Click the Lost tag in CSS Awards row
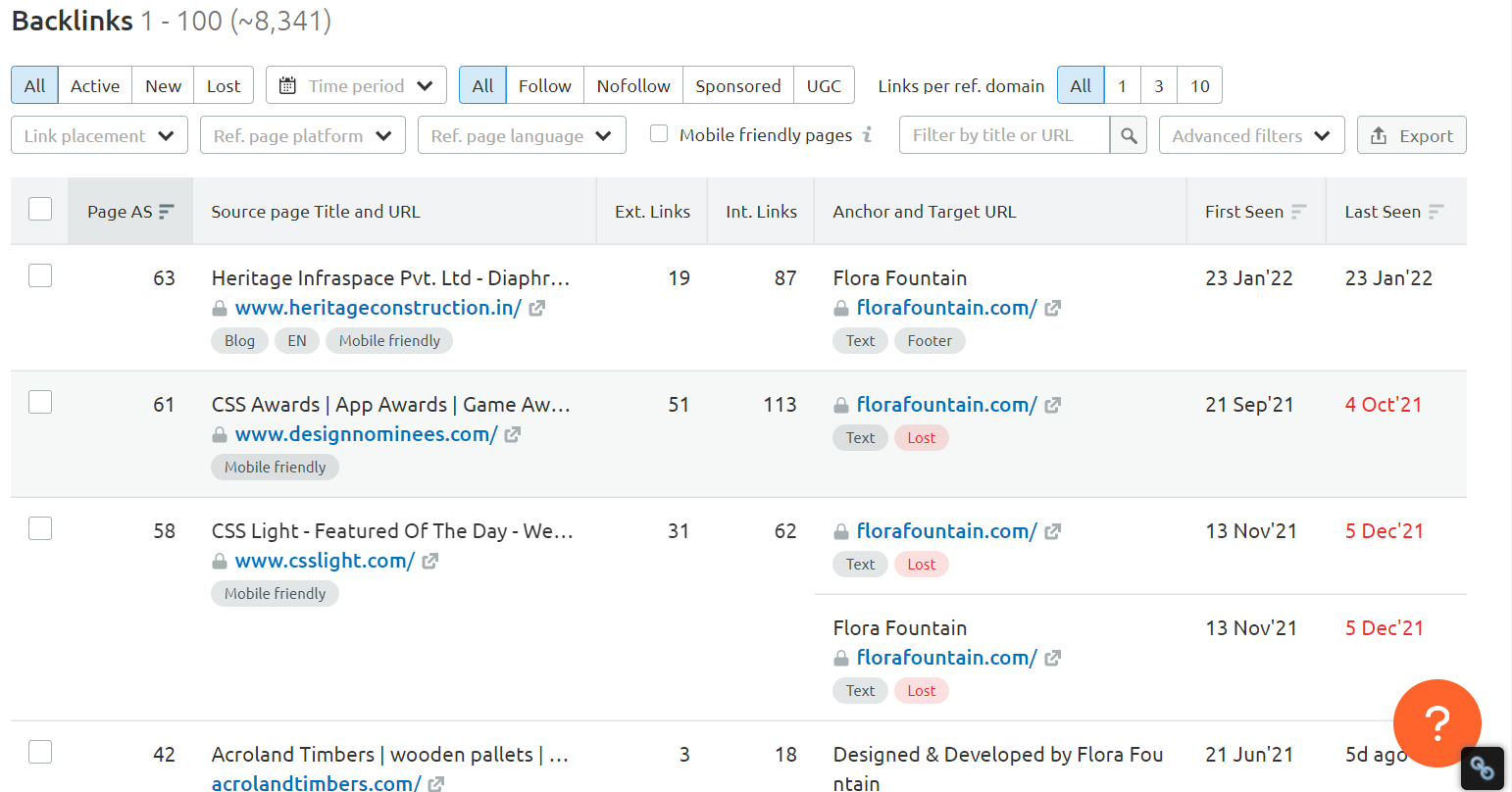Screen dimensions: 1512x792 tap(922, 438)
